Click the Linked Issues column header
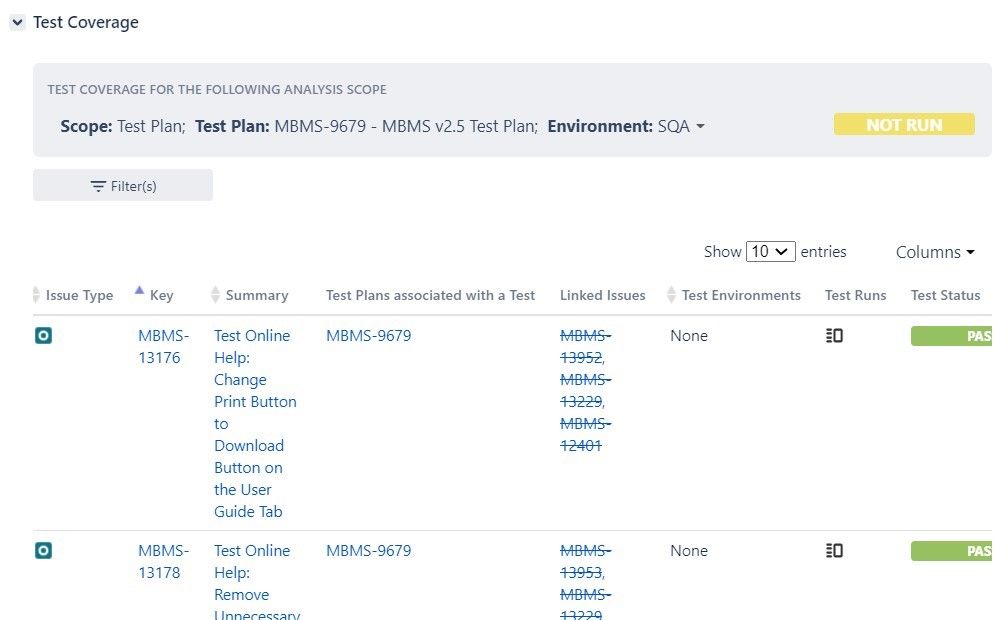The image size is (994, 620). pyautogui.click(x=602, y=295)
